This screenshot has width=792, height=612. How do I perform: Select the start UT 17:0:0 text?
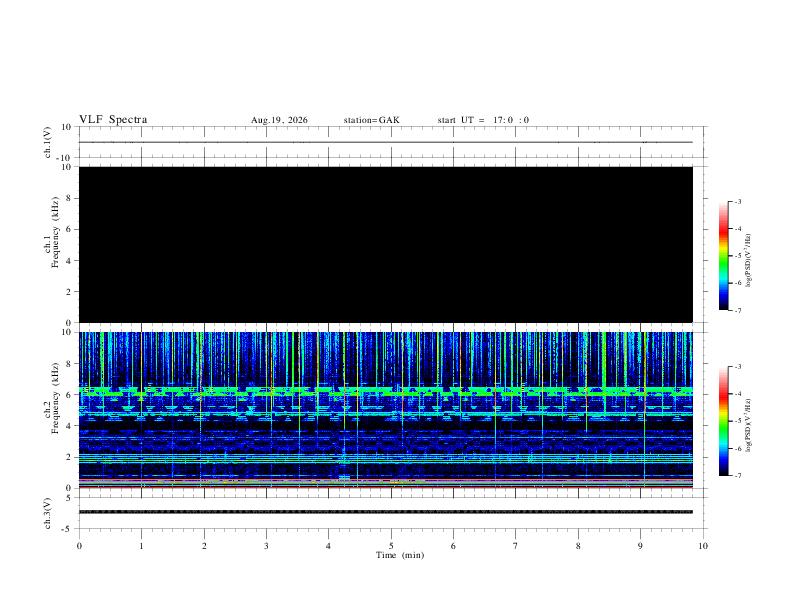(483, 120)
